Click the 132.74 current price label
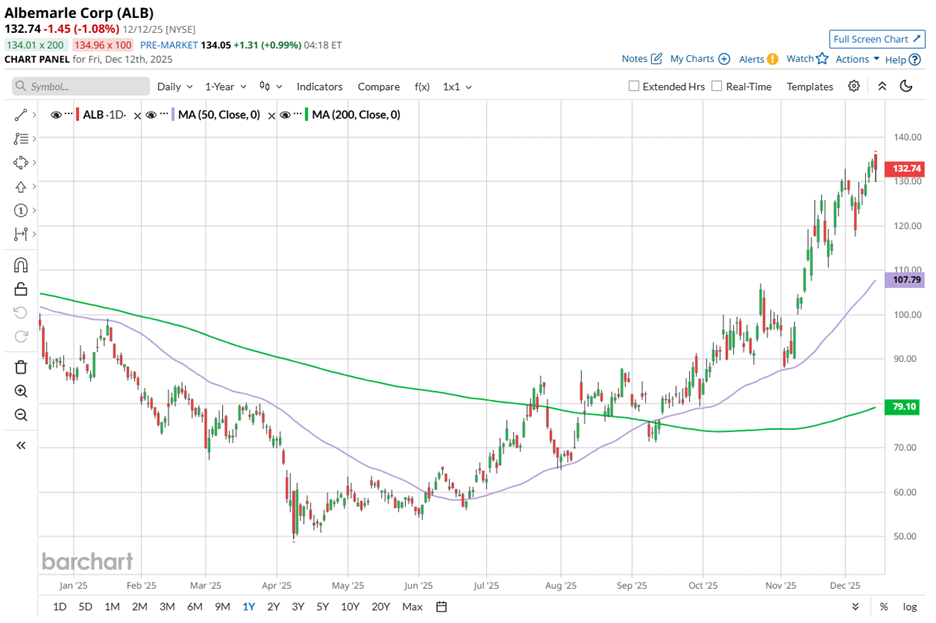 point(905,169)
